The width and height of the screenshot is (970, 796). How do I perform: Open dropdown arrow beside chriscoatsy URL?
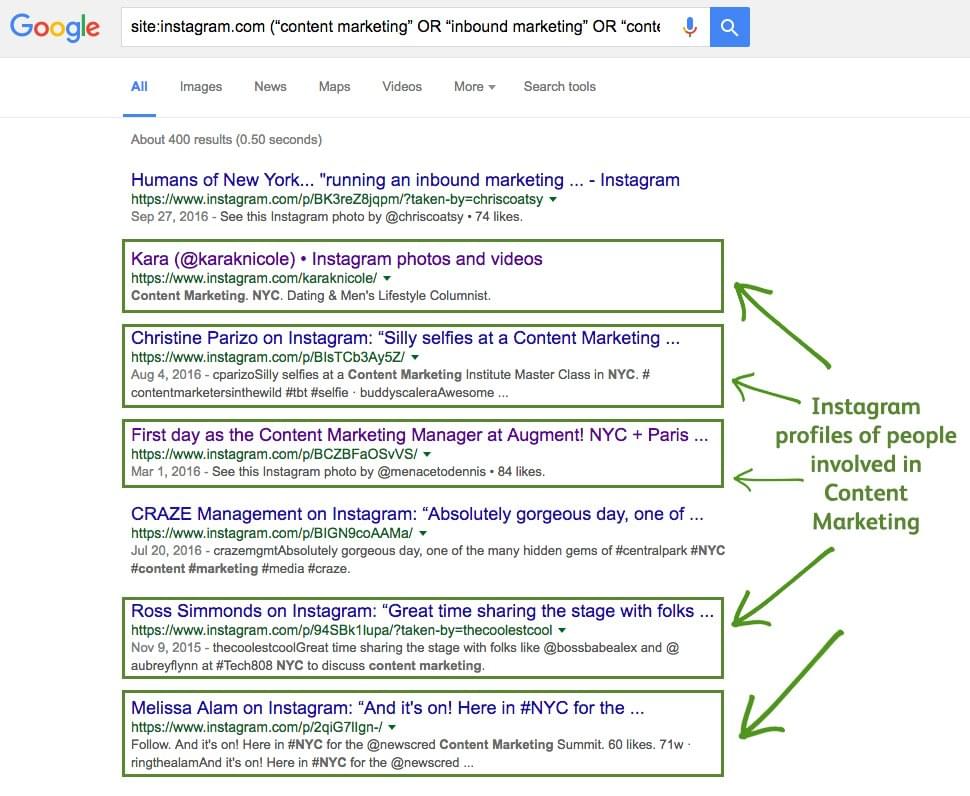tap(553, 199)
